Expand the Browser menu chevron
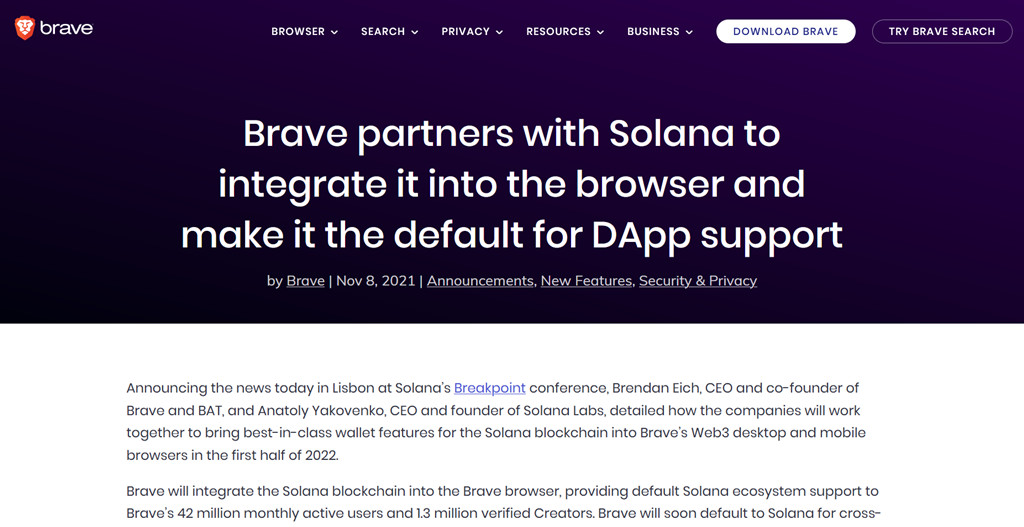 pyautogui.click(x=334, y=32)
